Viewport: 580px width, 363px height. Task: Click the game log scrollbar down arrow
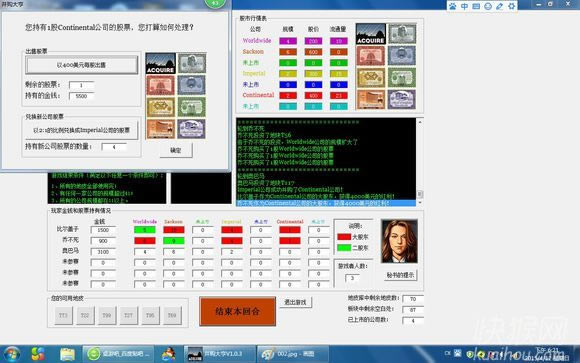pyautogui.click(x=419, y=203)
